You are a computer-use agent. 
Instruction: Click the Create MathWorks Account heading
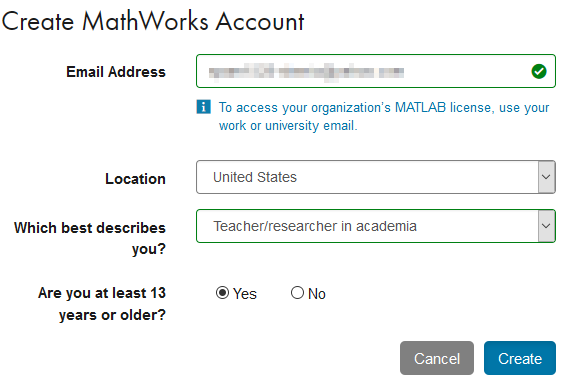click(153, 21)
